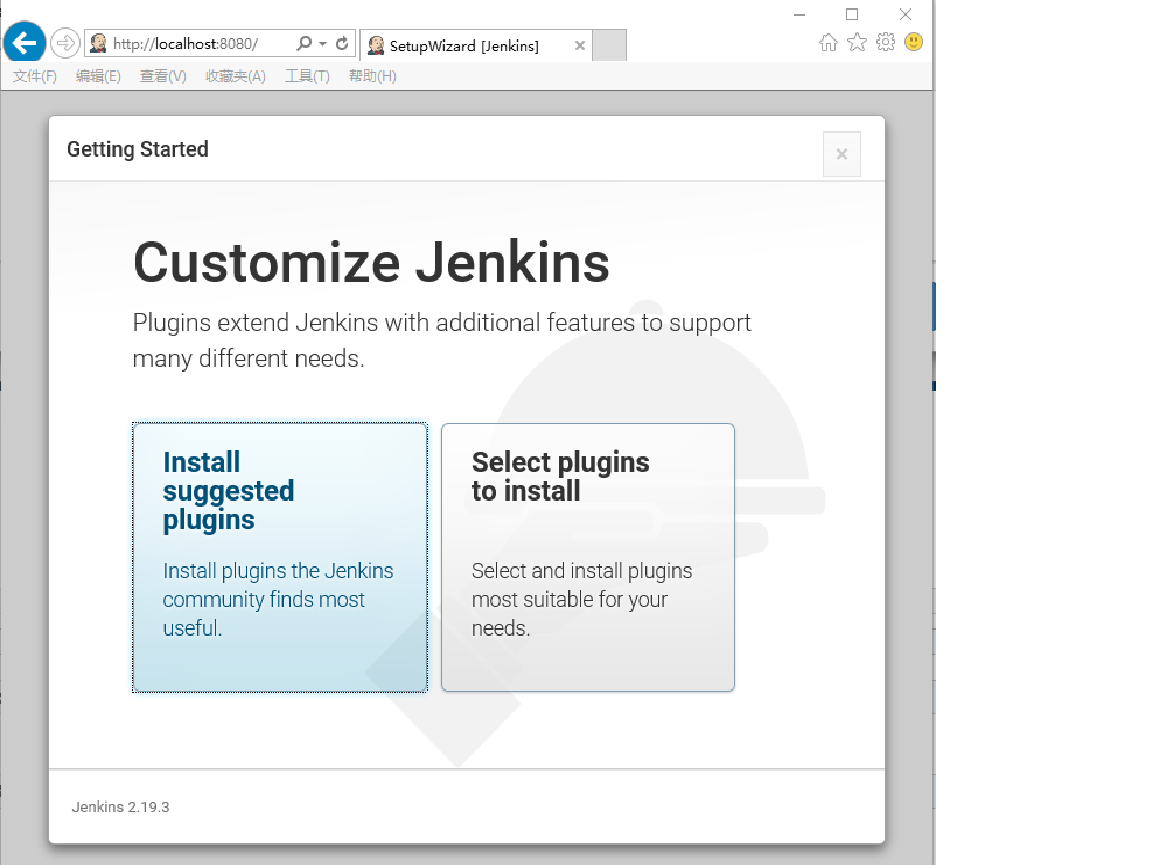Open the 帮助(H) menu

pyautogui.click(x=372, y=76)
